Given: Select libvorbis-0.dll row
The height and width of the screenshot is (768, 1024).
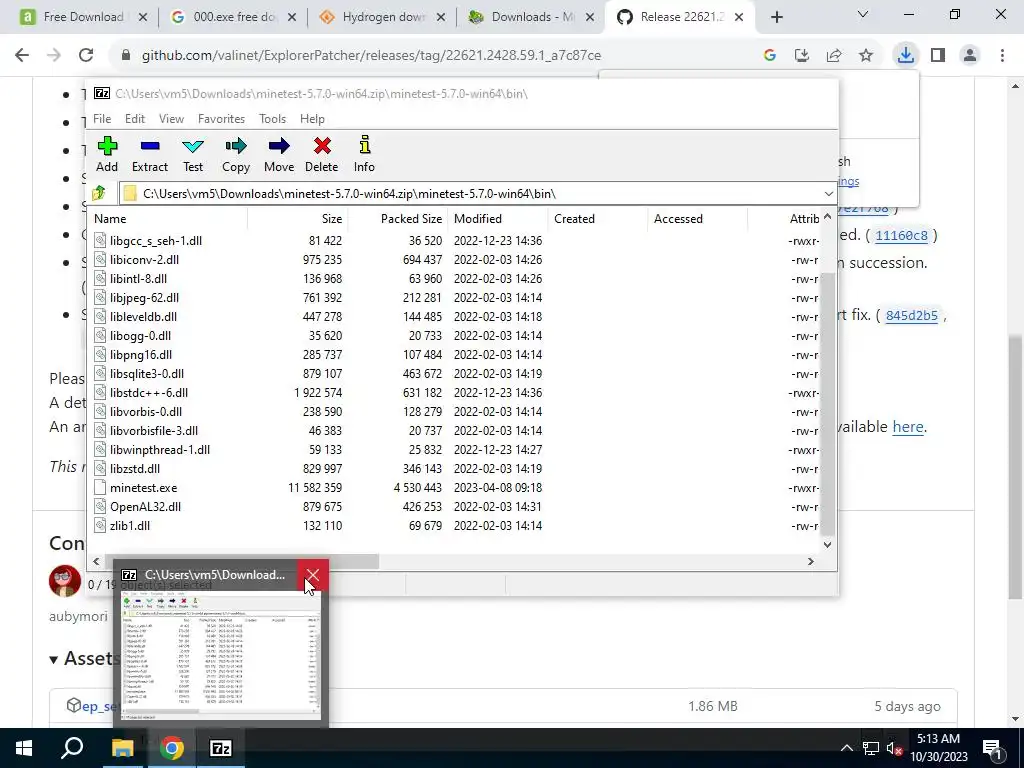Looking at the screenshot, I should click(x=455, y=411).
